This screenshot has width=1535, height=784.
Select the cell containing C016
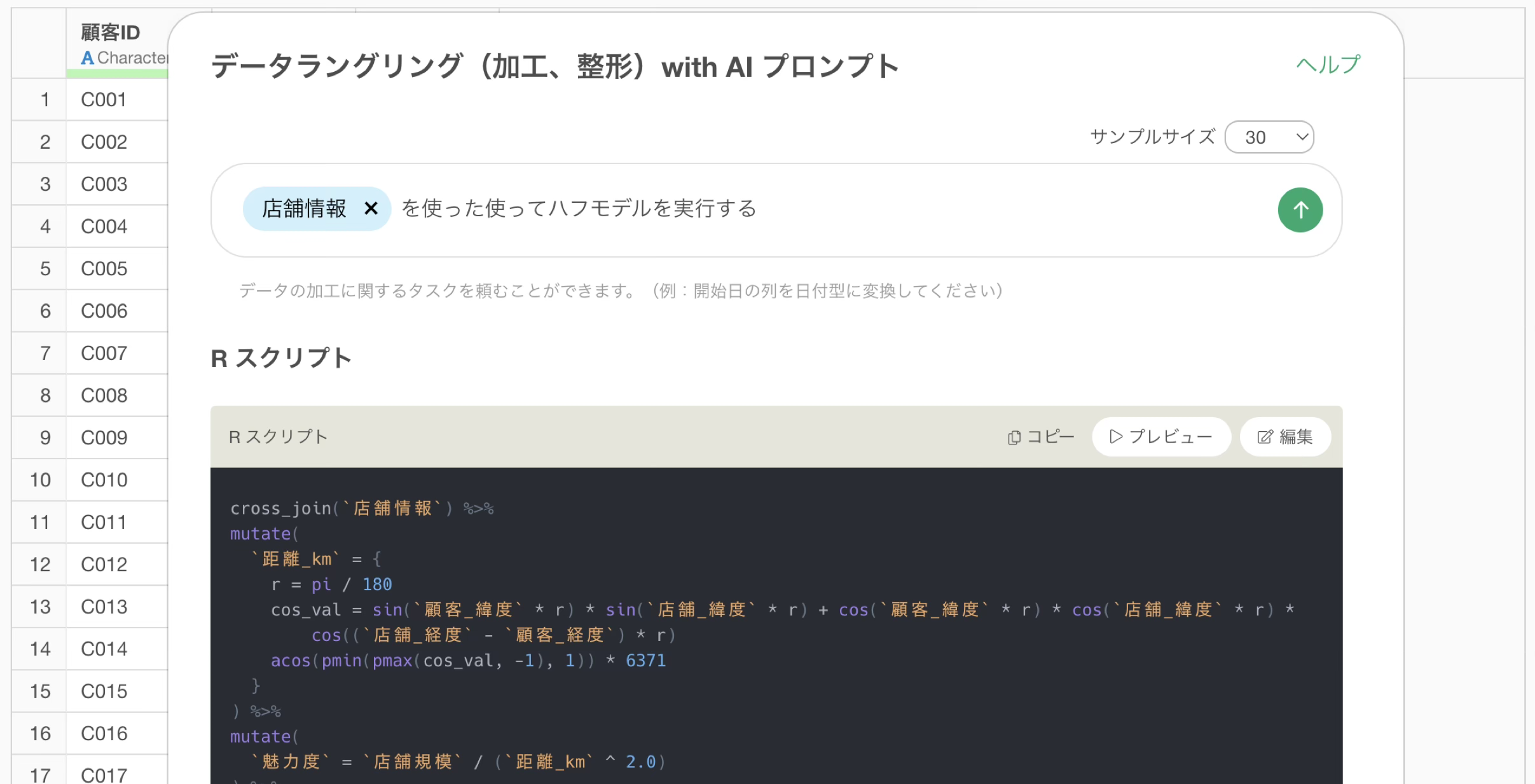point(104,734)
